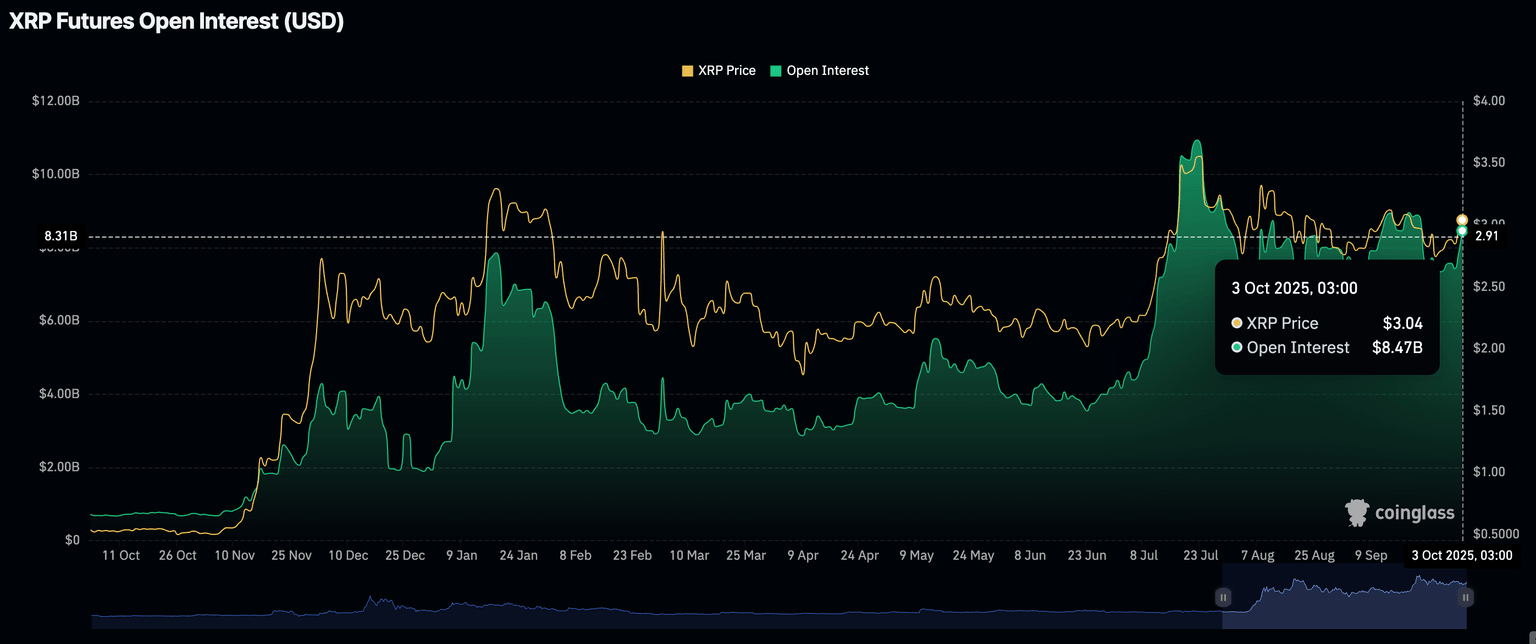Viewport: 1536px width, 644px height.
Task: Click the 23 Jul x-axis date tick
Action: 1200,555
